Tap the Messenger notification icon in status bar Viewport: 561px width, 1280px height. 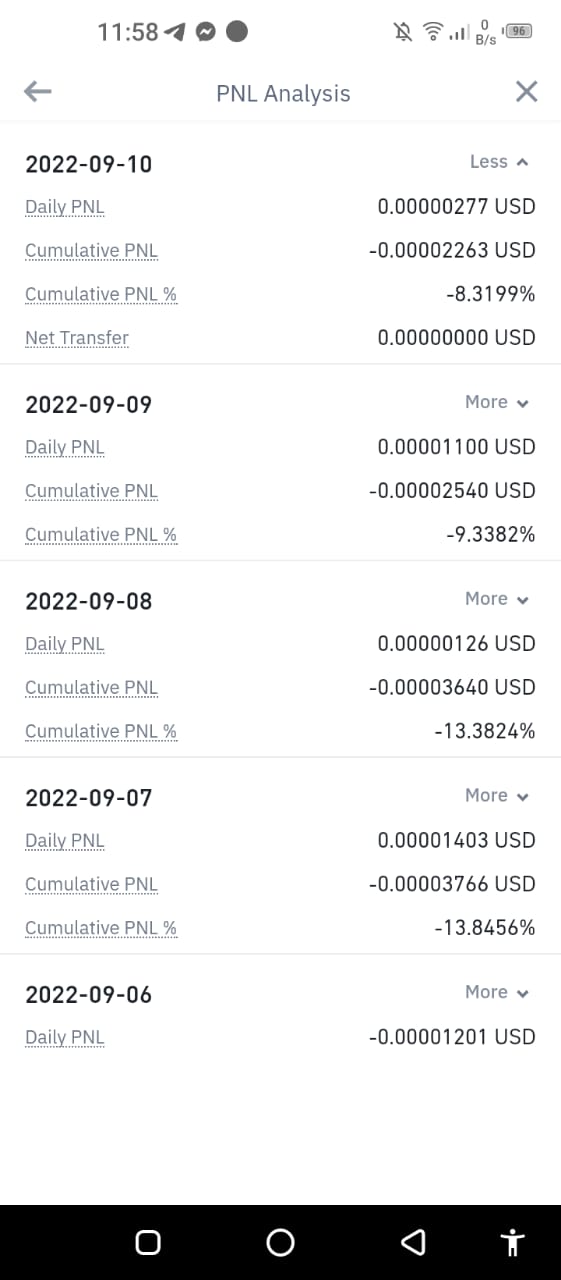tap(206, 32)
